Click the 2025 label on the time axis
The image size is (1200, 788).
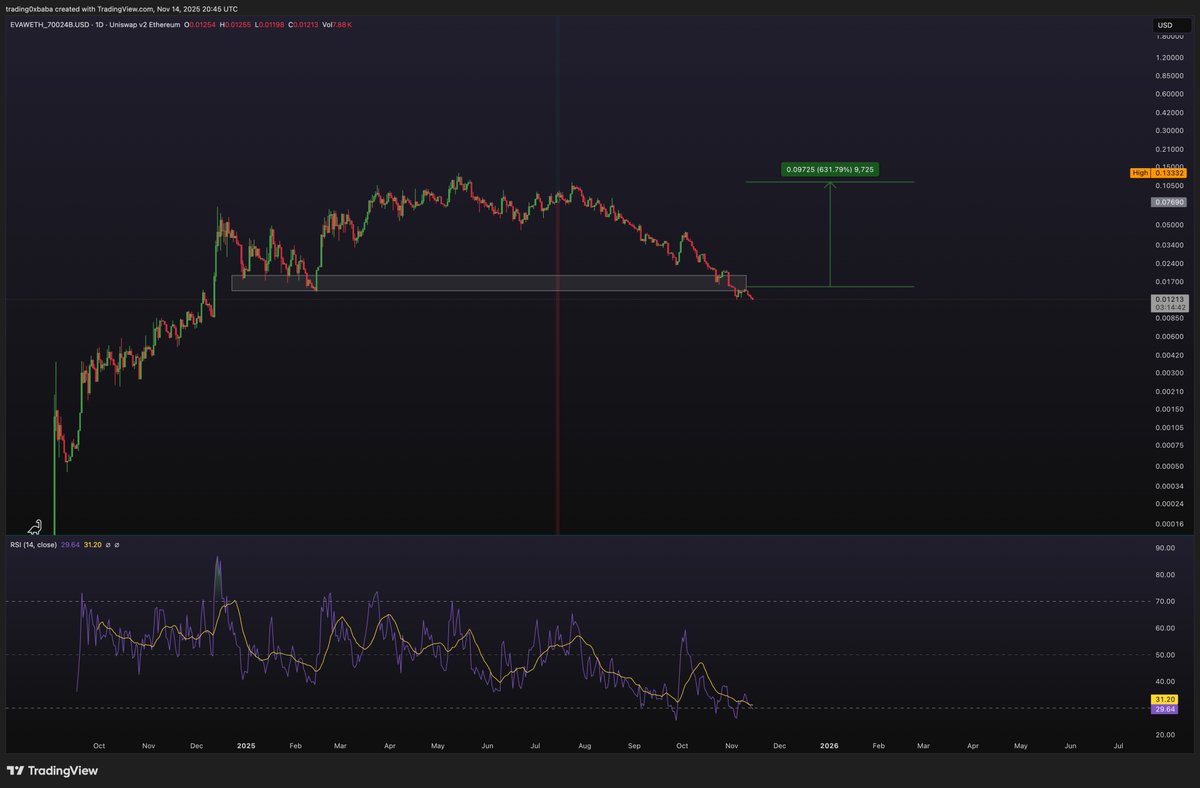click(x=245, y=745)
